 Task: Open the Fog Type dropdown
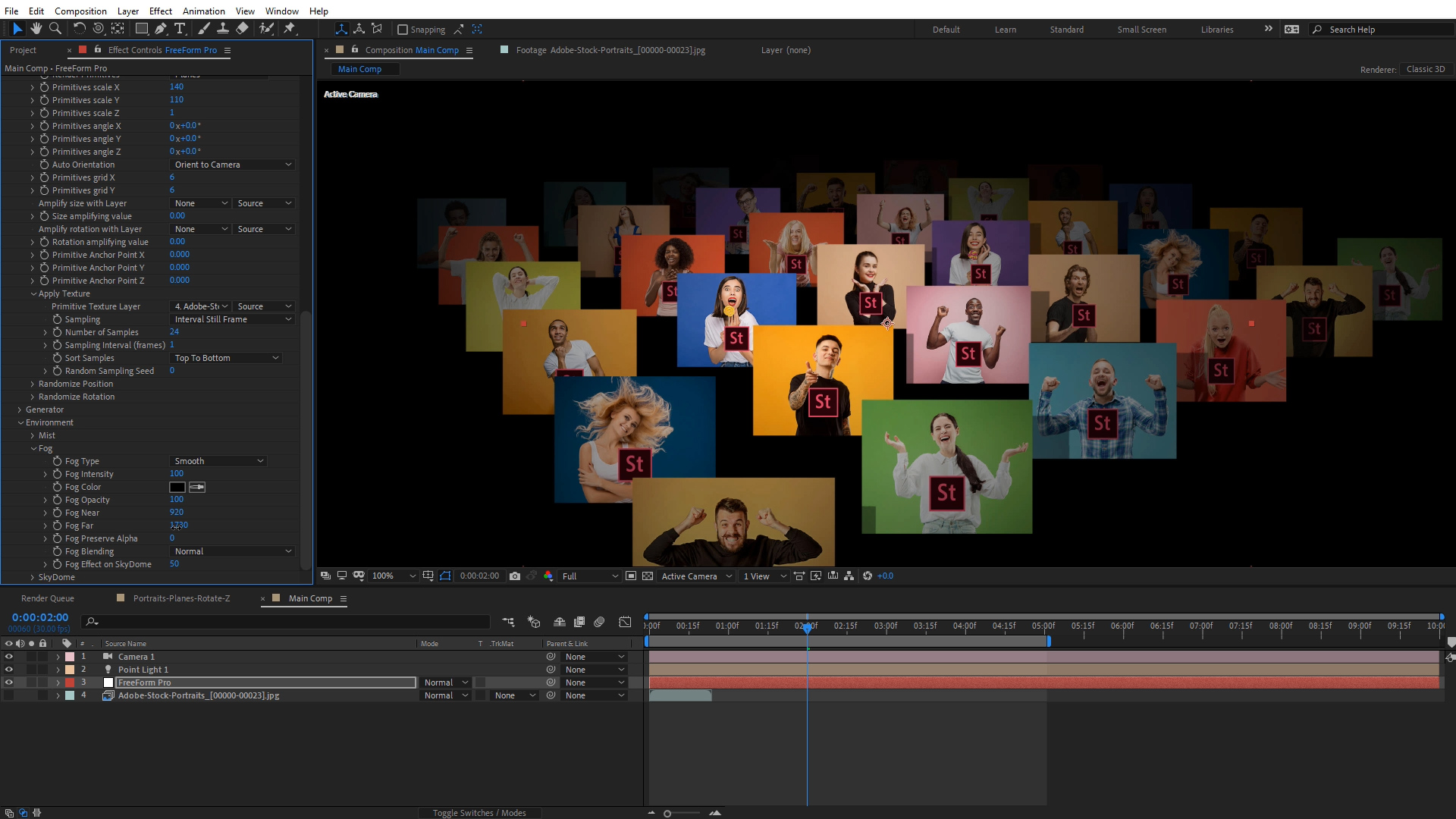click(x=218, y=461)
